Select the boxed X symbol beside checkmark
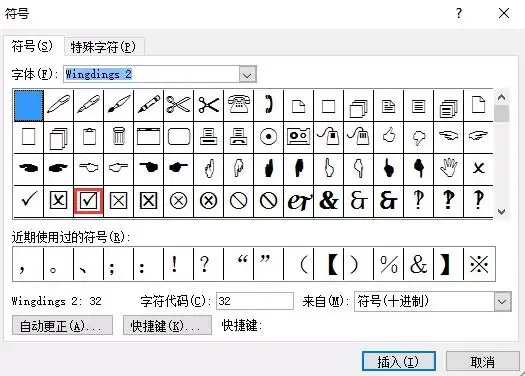 pyautogui.click(x=58, y=201)
